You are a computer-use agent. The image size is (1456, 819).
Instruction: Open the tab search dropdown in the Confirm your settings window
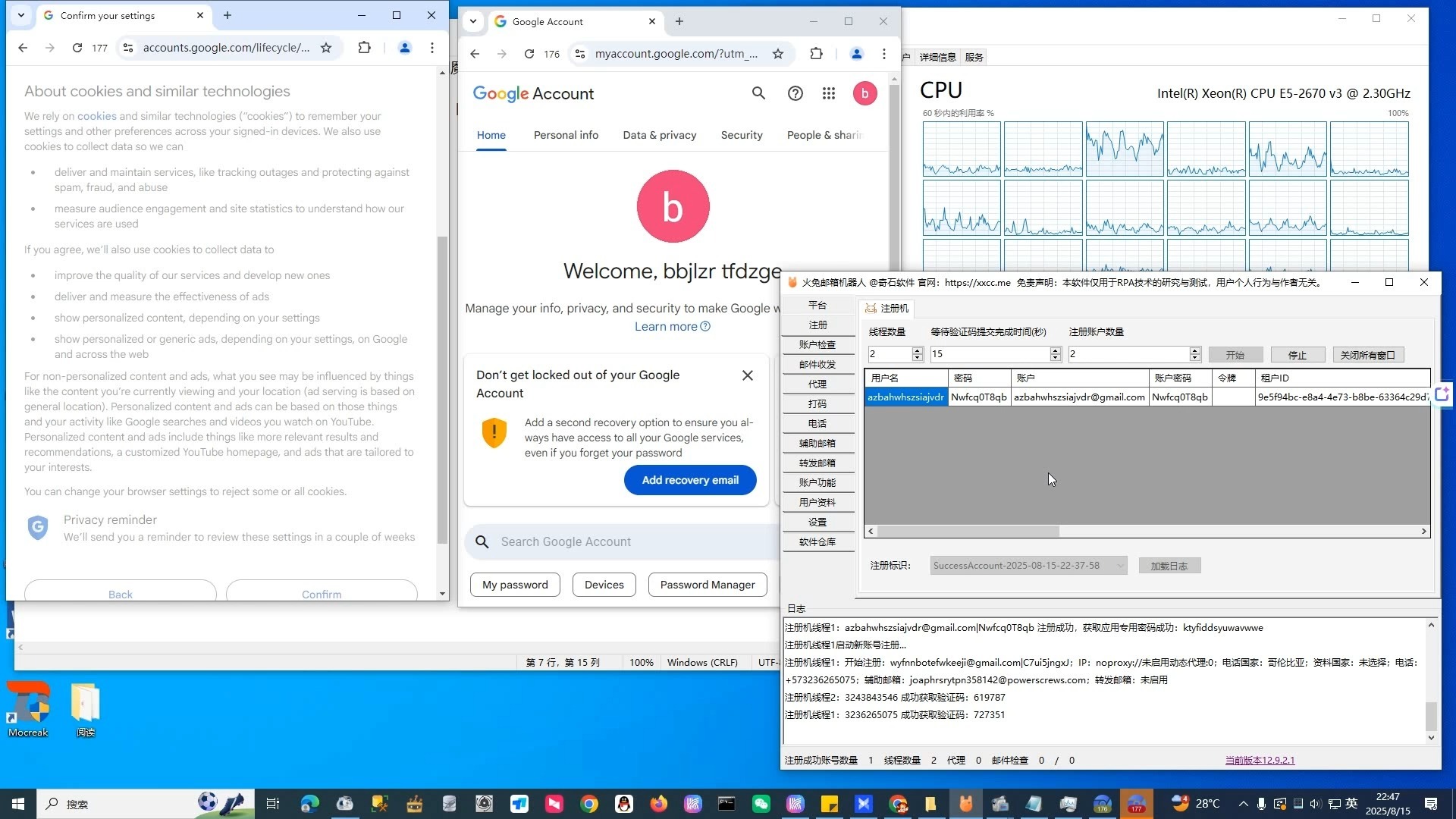(x=21, y=15)
